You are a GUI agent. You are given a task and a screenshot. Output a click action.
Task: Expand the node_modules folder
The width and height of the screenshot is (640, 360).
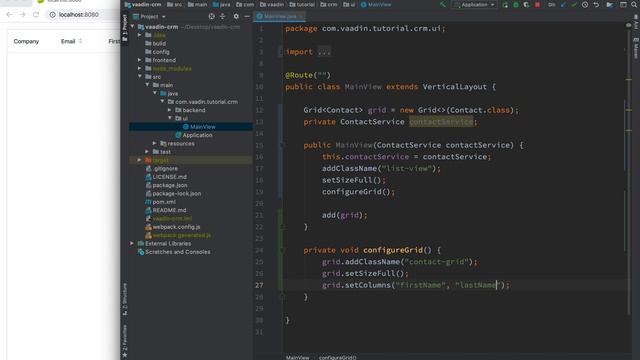tap(140, 68)
